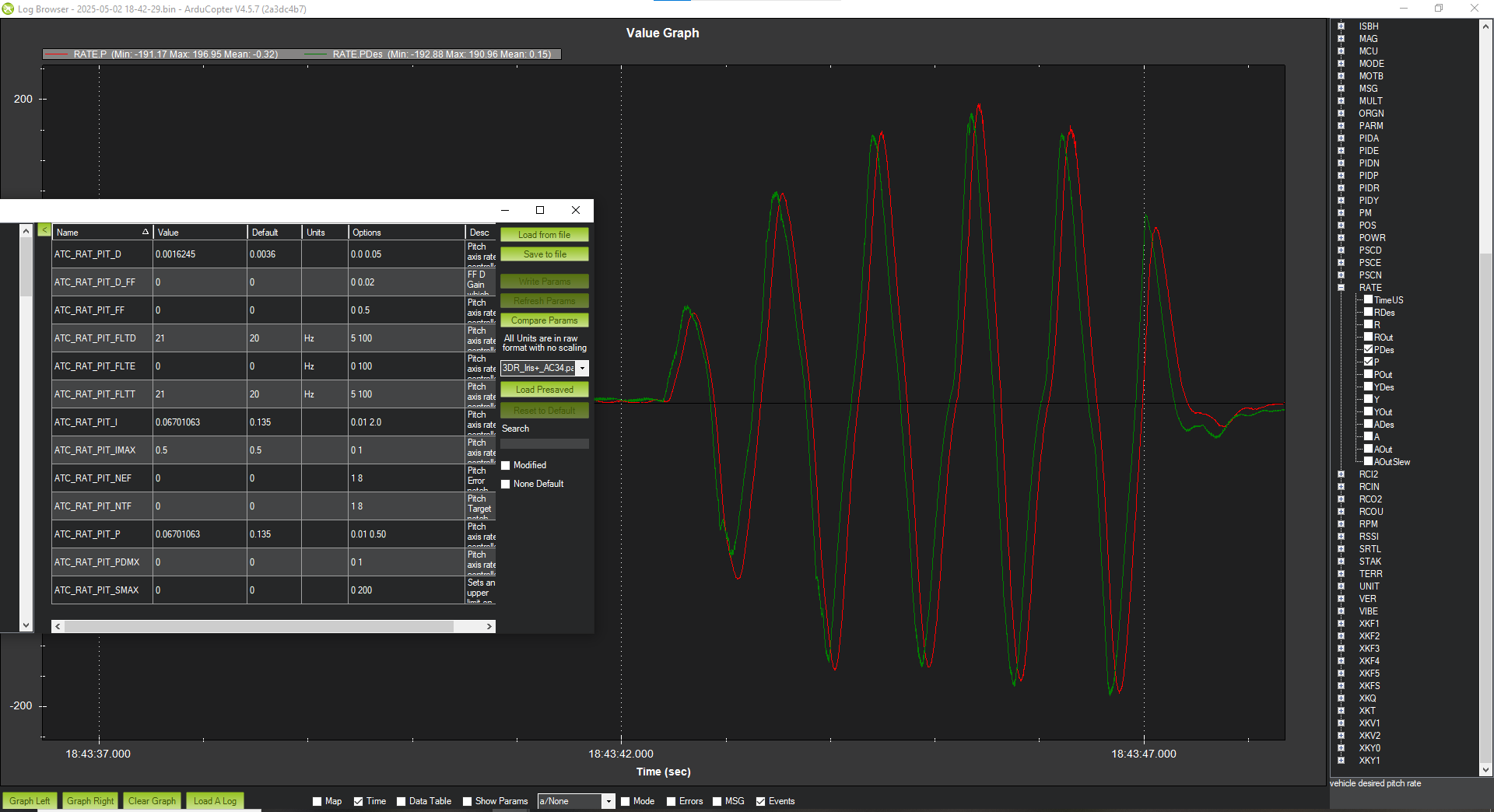Check the ROut field under RATE
The height and width of the screenshot is (812, 1494).
point(1369,337)
